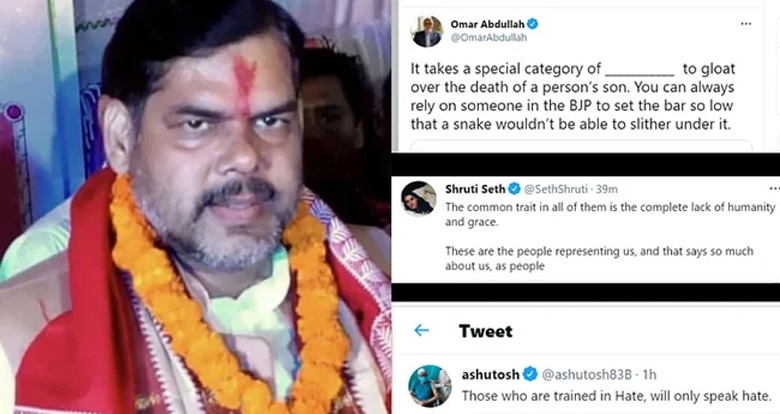
Task: Open ashutosh's profile picture
Action: tap(430, 386)
